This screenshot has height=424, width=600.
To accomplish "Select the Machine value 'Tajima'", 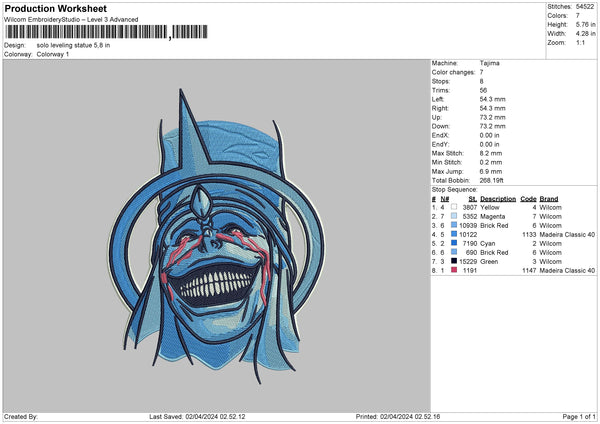I will click(x=489, y=64).
